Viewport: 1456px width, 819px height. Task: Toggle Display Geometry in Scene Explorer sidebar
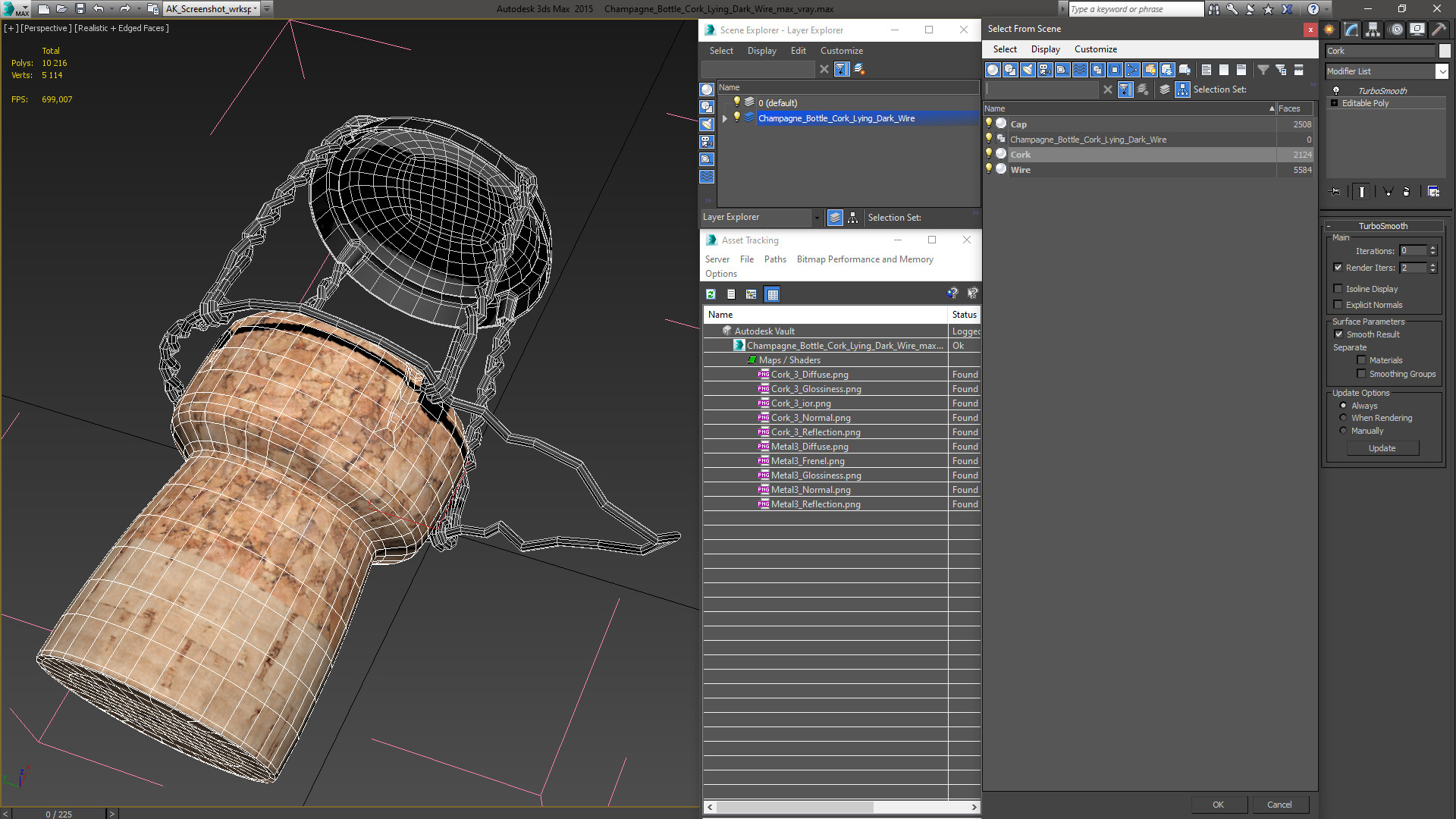[x=707, y=89]
